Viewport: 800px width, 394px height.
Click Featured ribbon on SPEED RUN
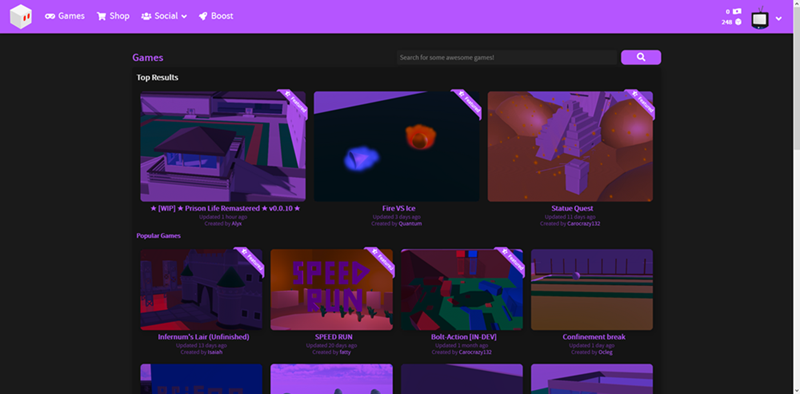pyautogui.click(x=382, y=259)
